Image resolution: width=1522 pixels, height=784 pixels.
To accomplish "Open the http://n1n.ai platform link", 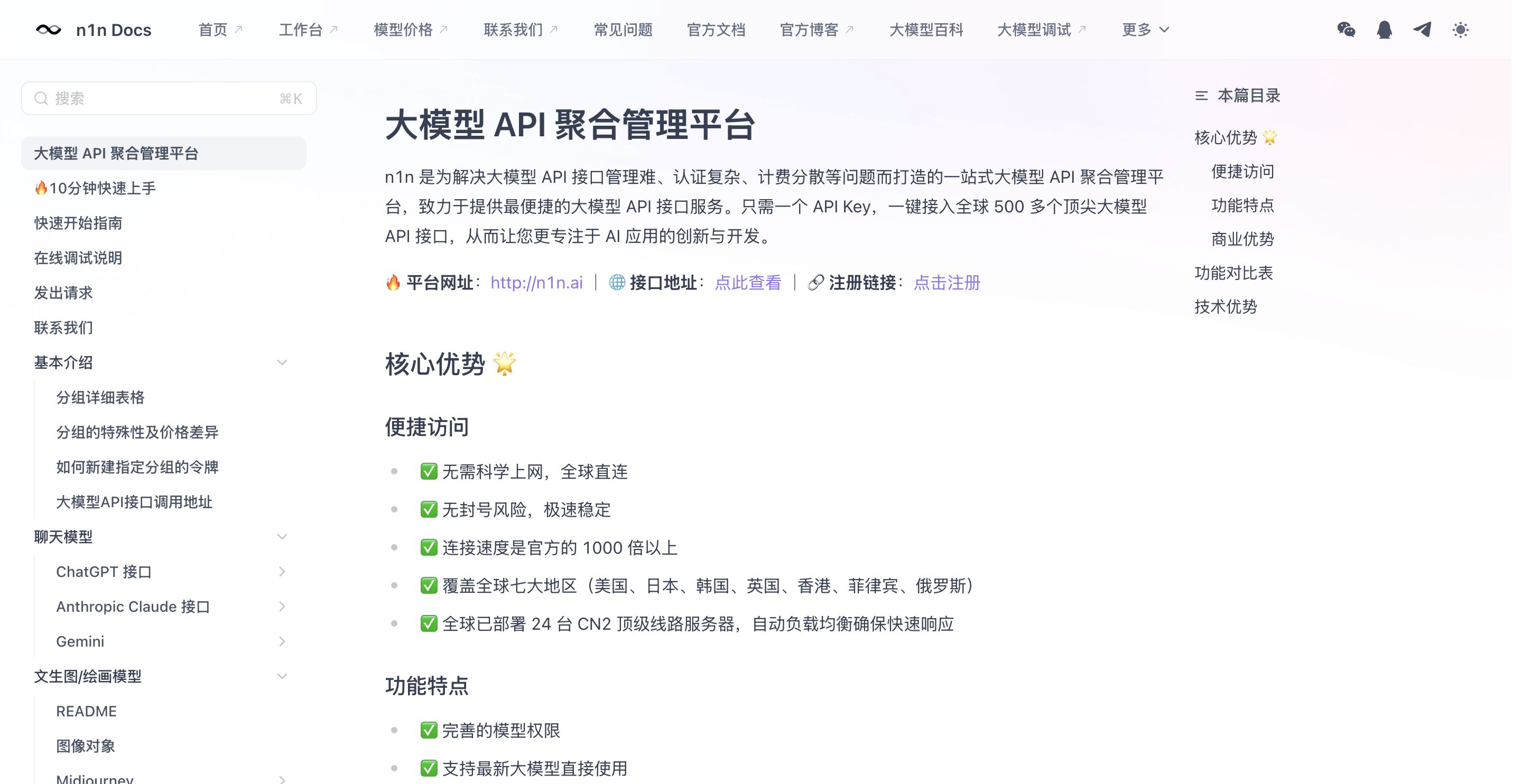I will click(x=536, y=283).
